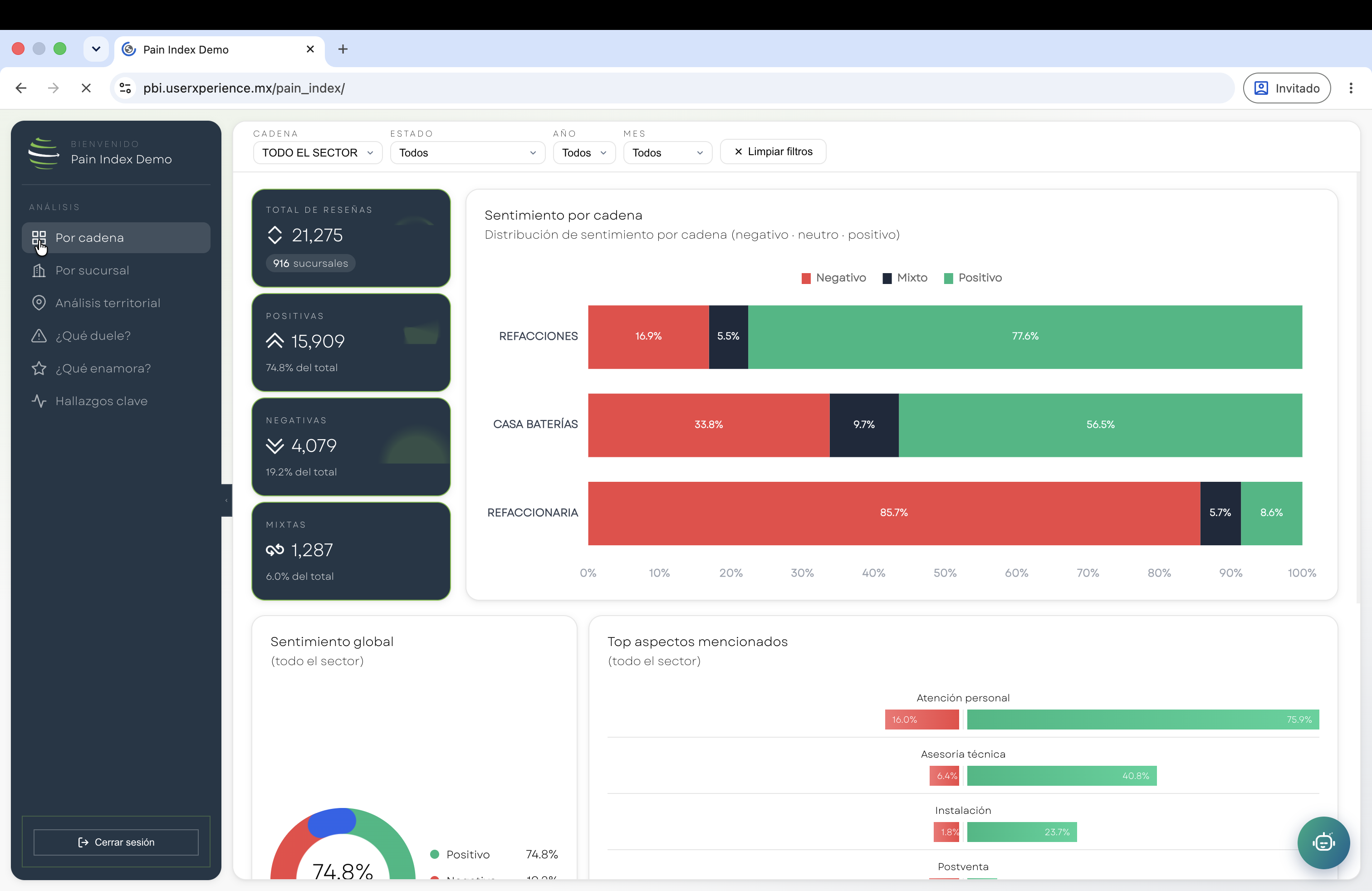
Task: Click the 916 sucursales badge
Action: pyautogui.click(x=311, y=264)
